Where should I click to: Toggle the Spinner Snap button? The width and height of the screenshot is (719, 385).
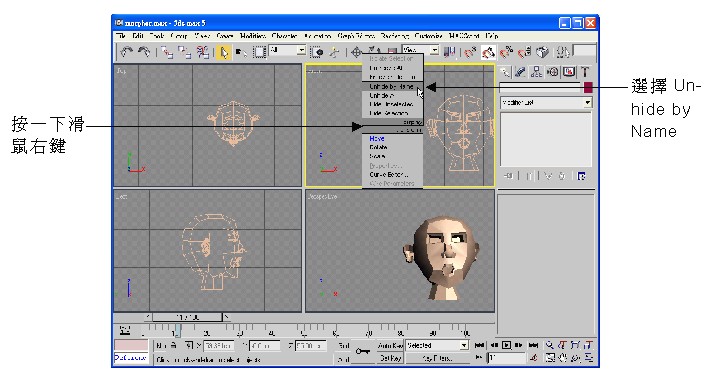point(524,53)
